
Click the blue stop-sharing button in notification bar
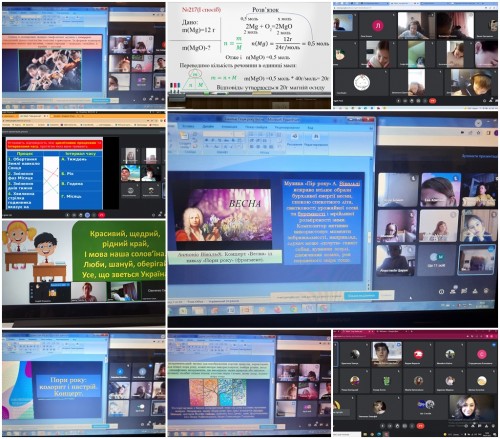pyautogui.click(x=361, y=295)
